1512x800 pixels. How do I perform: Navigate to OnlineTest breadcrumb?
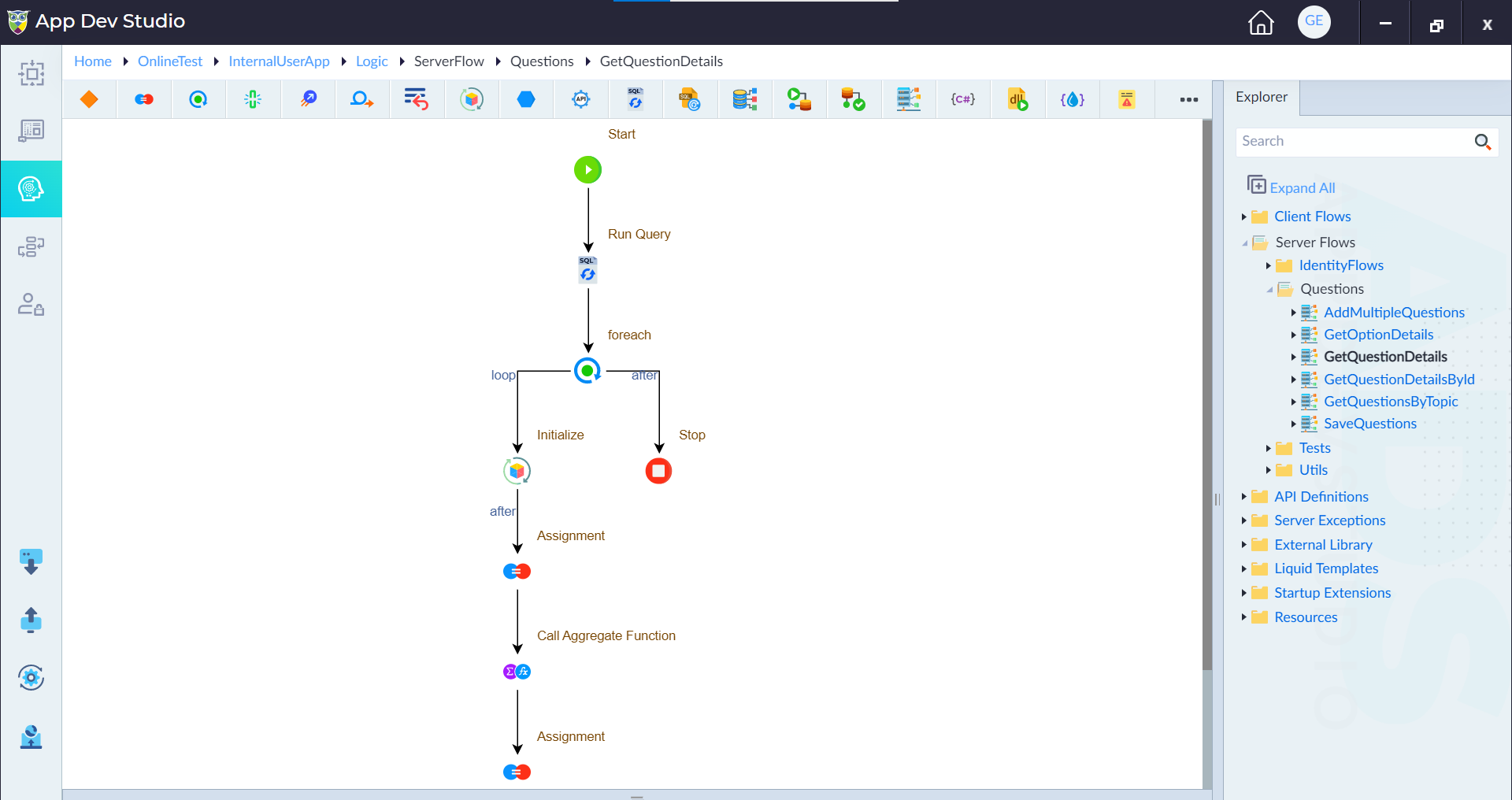170,61
